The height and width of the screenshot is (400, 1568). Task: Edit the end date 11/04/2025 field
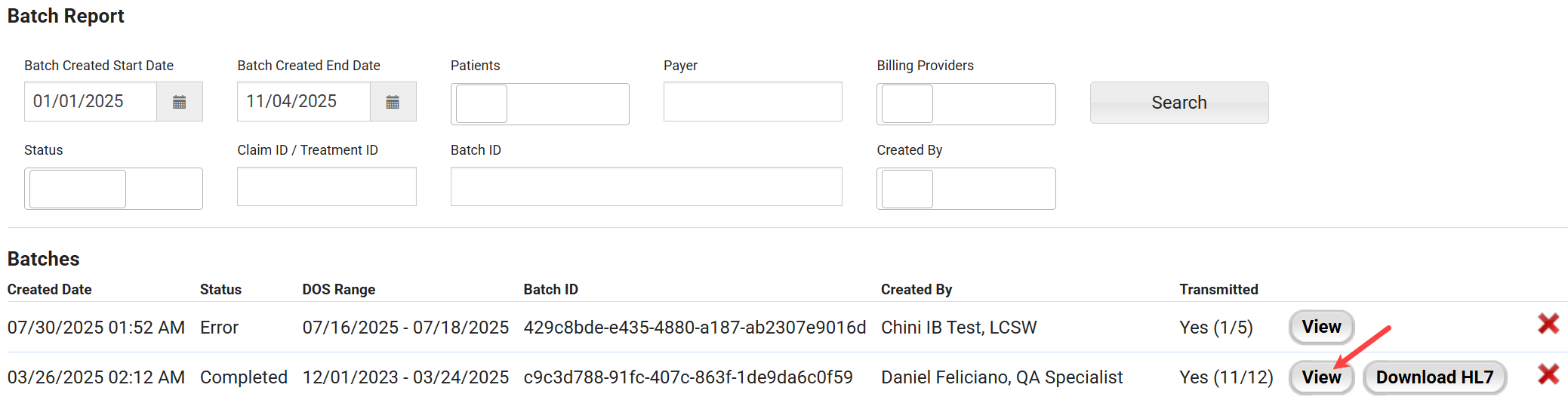pyautogui.click(x=303, y=102)
